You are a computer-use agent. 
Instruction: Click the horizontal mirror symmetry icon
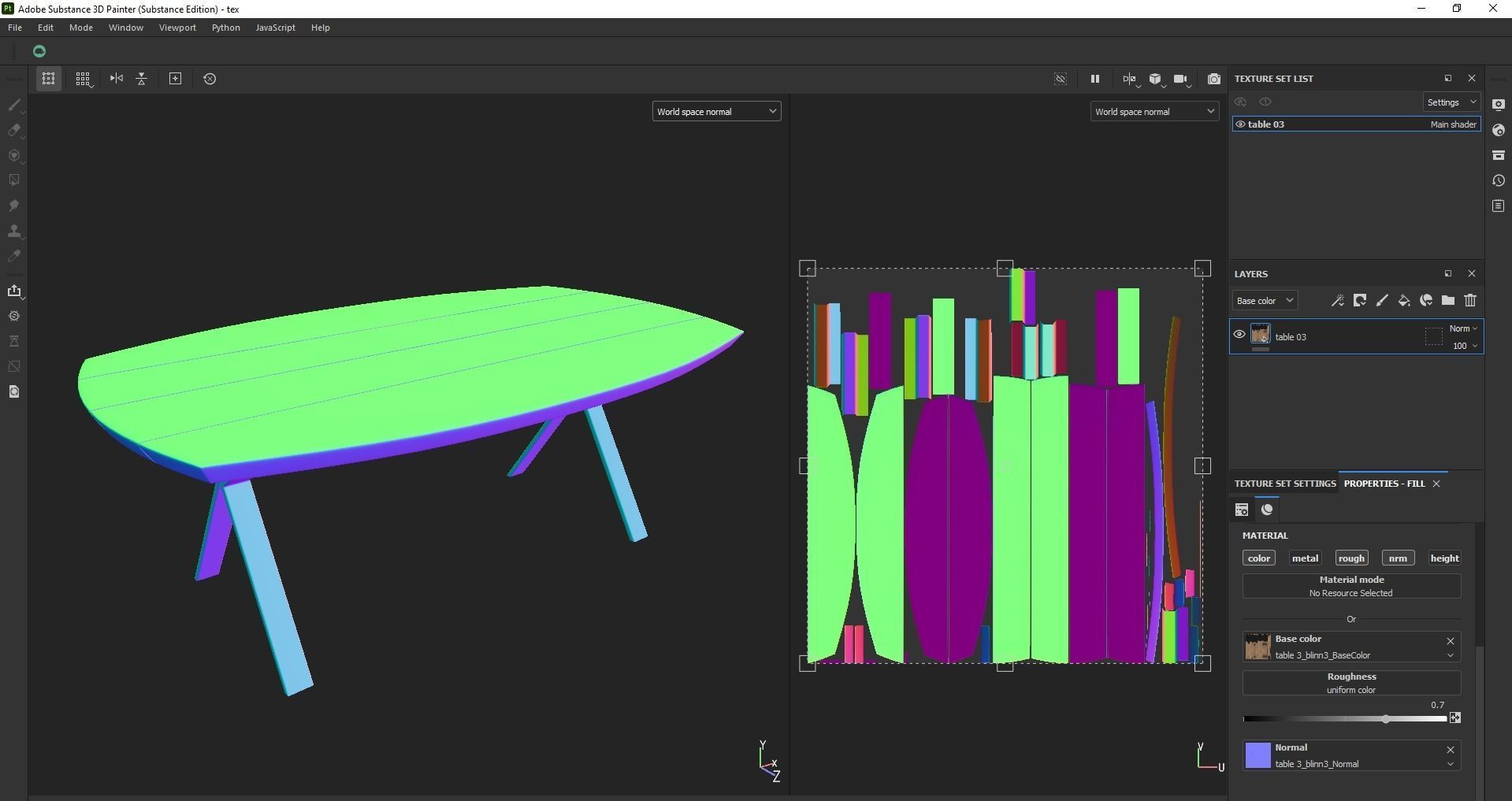117,79
